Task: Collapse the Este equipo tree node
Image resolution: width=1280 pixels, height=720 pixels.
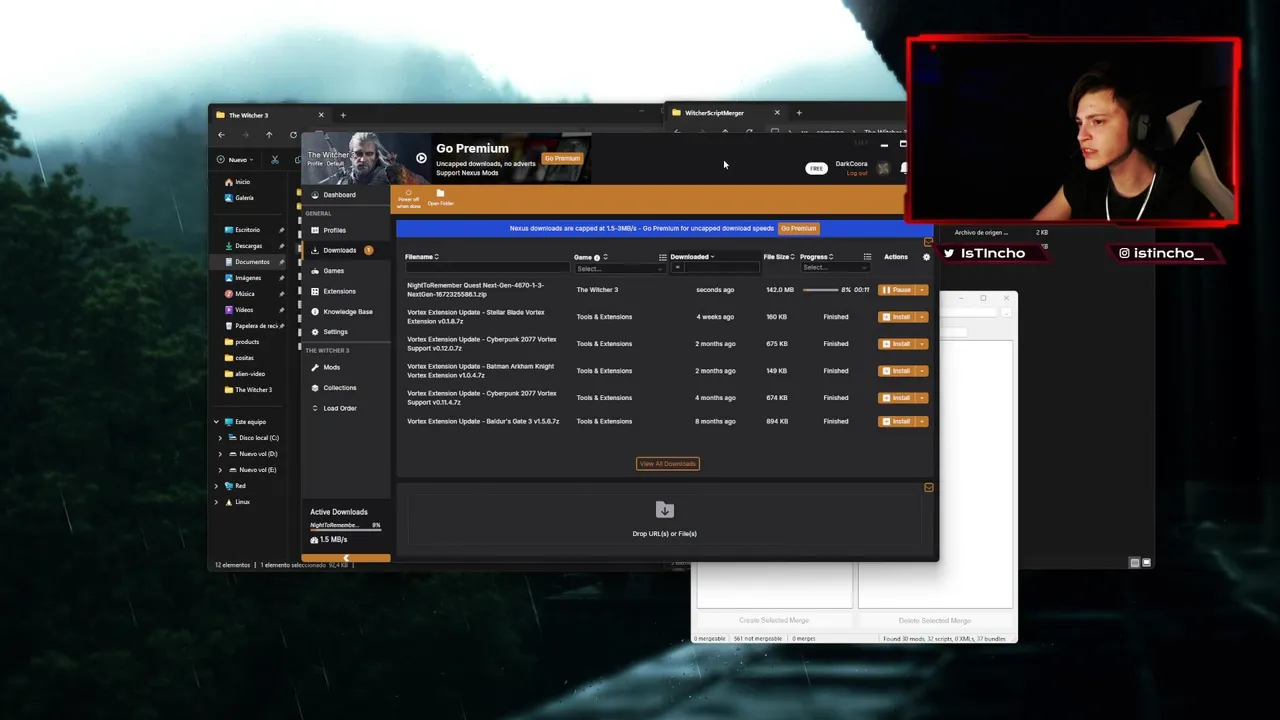Action: point(217,422)
